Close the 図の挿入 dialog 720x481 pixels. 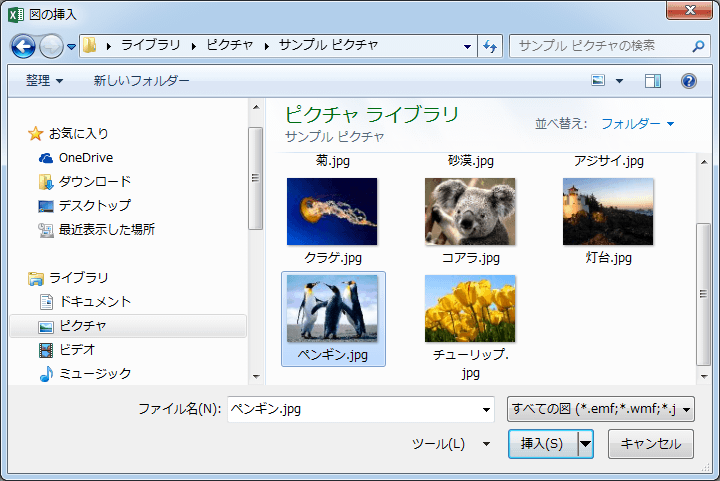(x=689, y=10)
